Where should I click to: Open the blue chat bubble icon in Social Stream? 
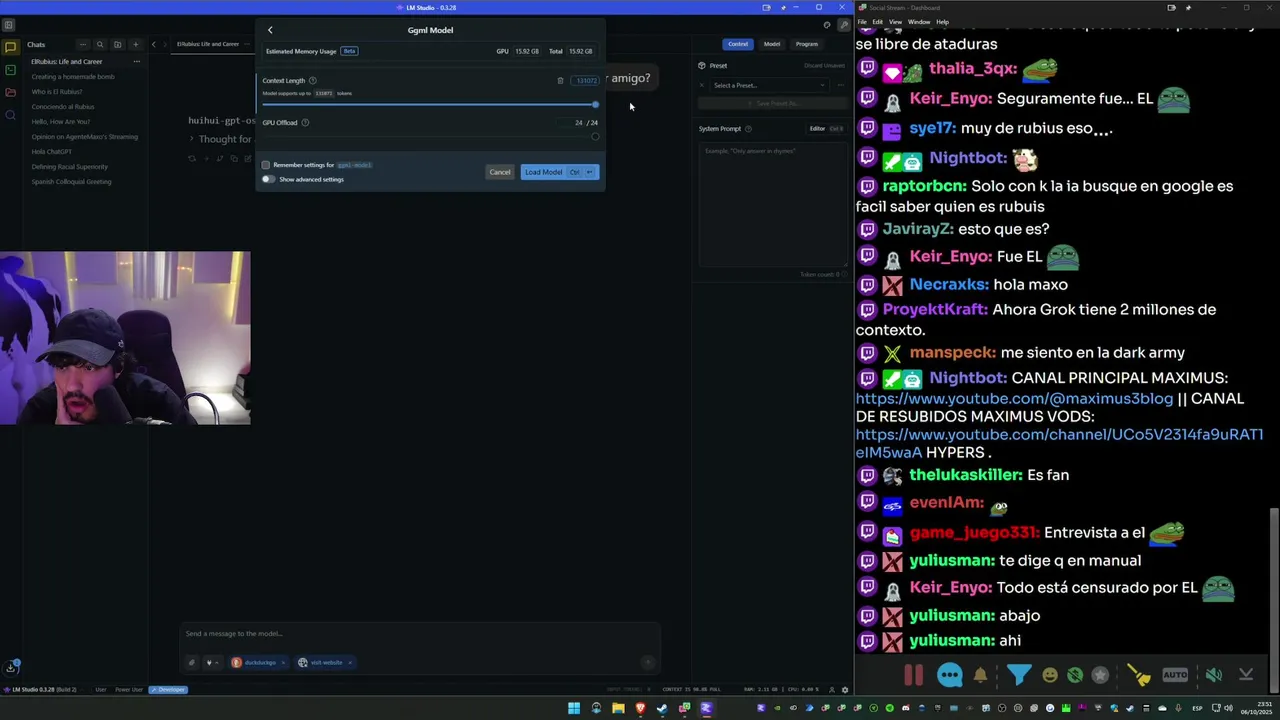(949, 675)
